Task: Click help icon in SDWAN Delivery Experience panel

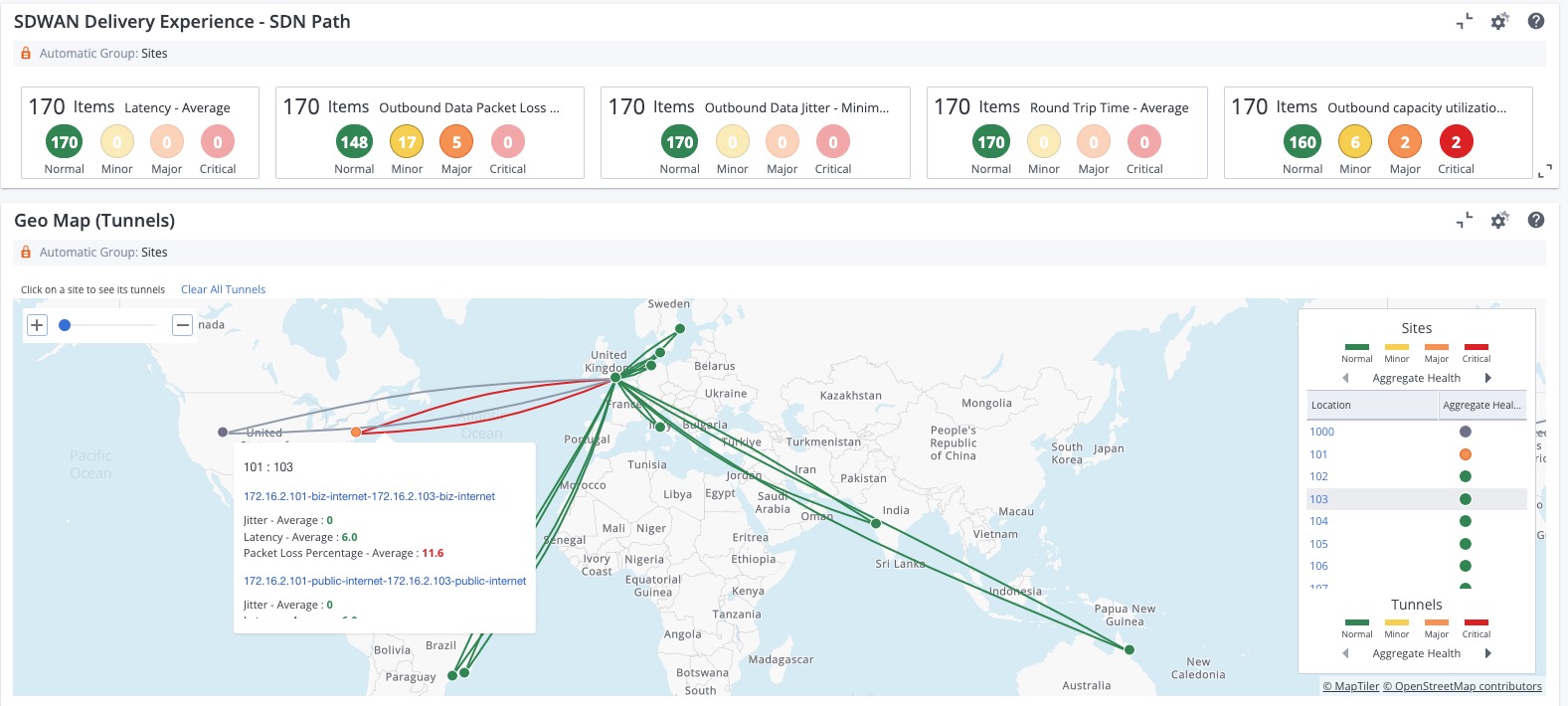Action: click(x=1535, y=21)
